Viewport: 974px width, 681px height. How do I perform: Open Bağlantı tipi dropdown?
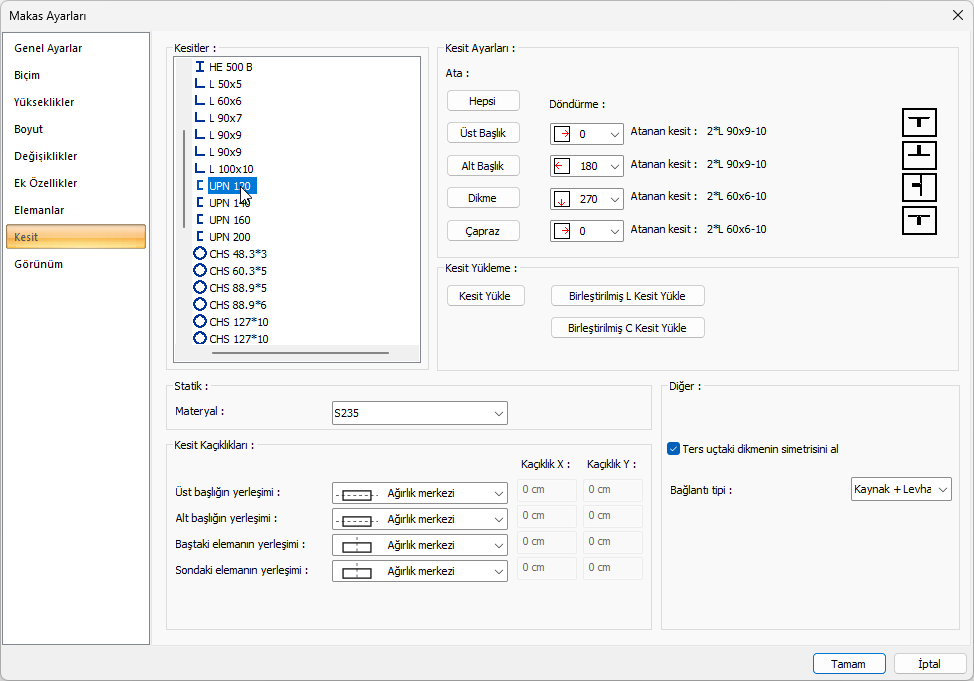tap(900, 489)
